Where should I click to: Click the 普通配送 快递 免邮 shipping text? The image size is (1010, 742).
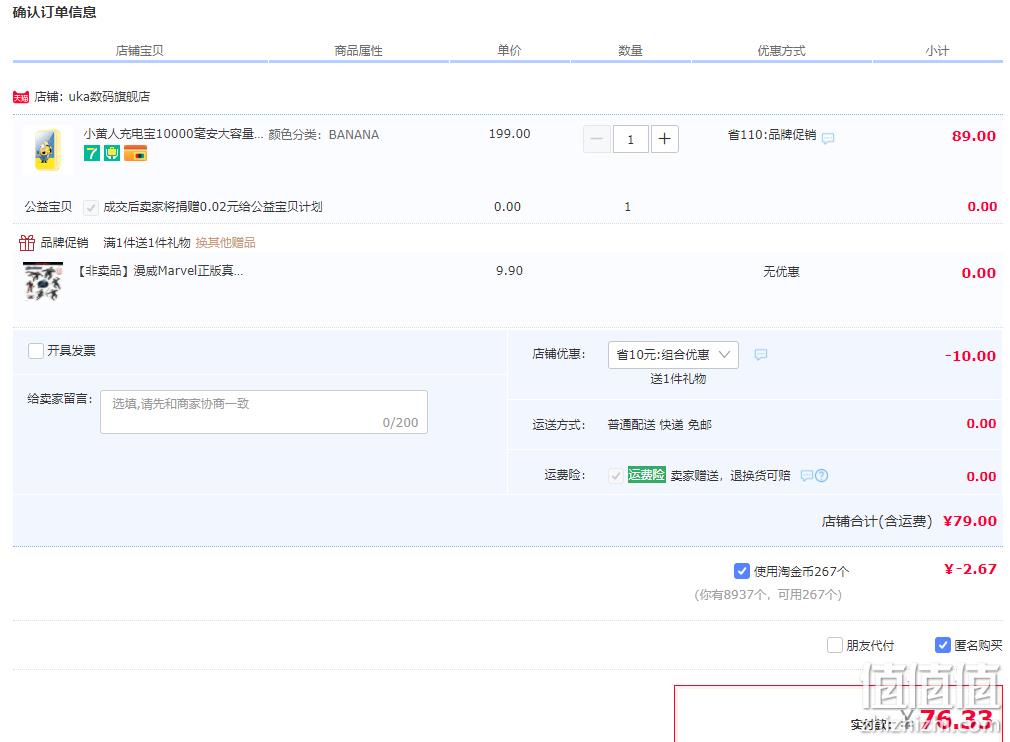pyautogui.click(x=660, y=425)
